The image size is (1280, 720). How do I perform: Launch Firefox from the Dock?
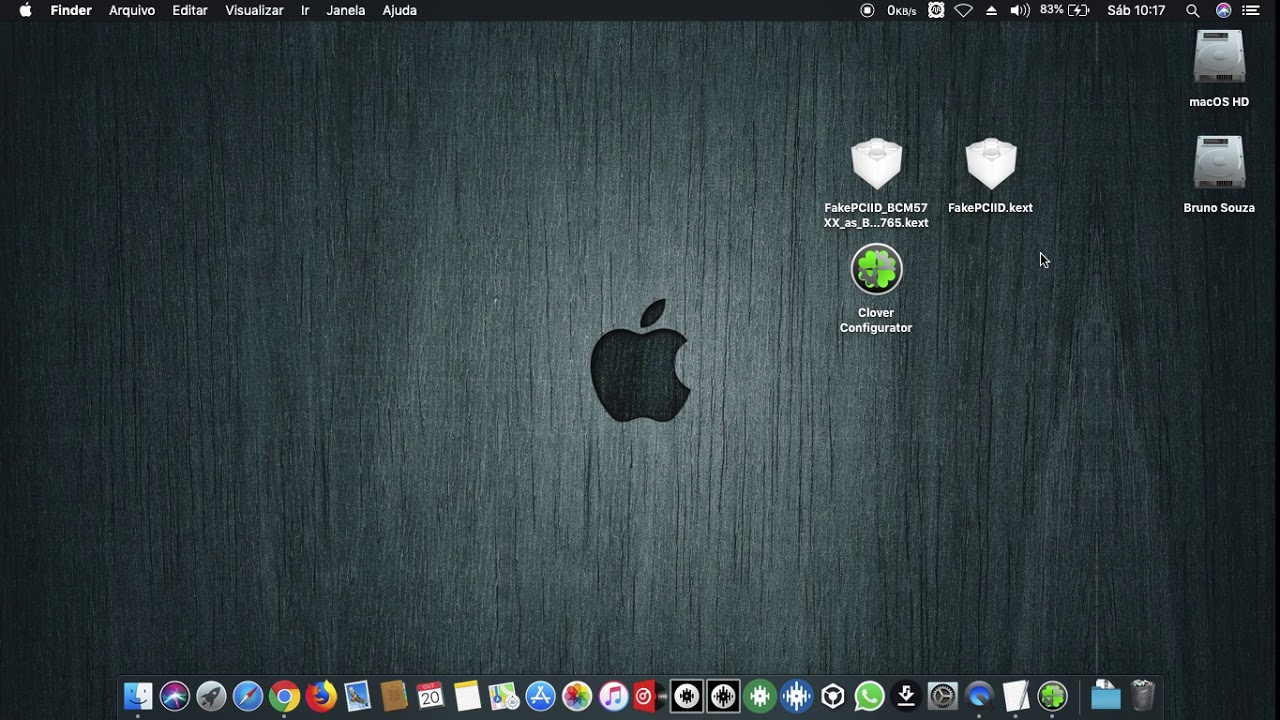point(321,696)
